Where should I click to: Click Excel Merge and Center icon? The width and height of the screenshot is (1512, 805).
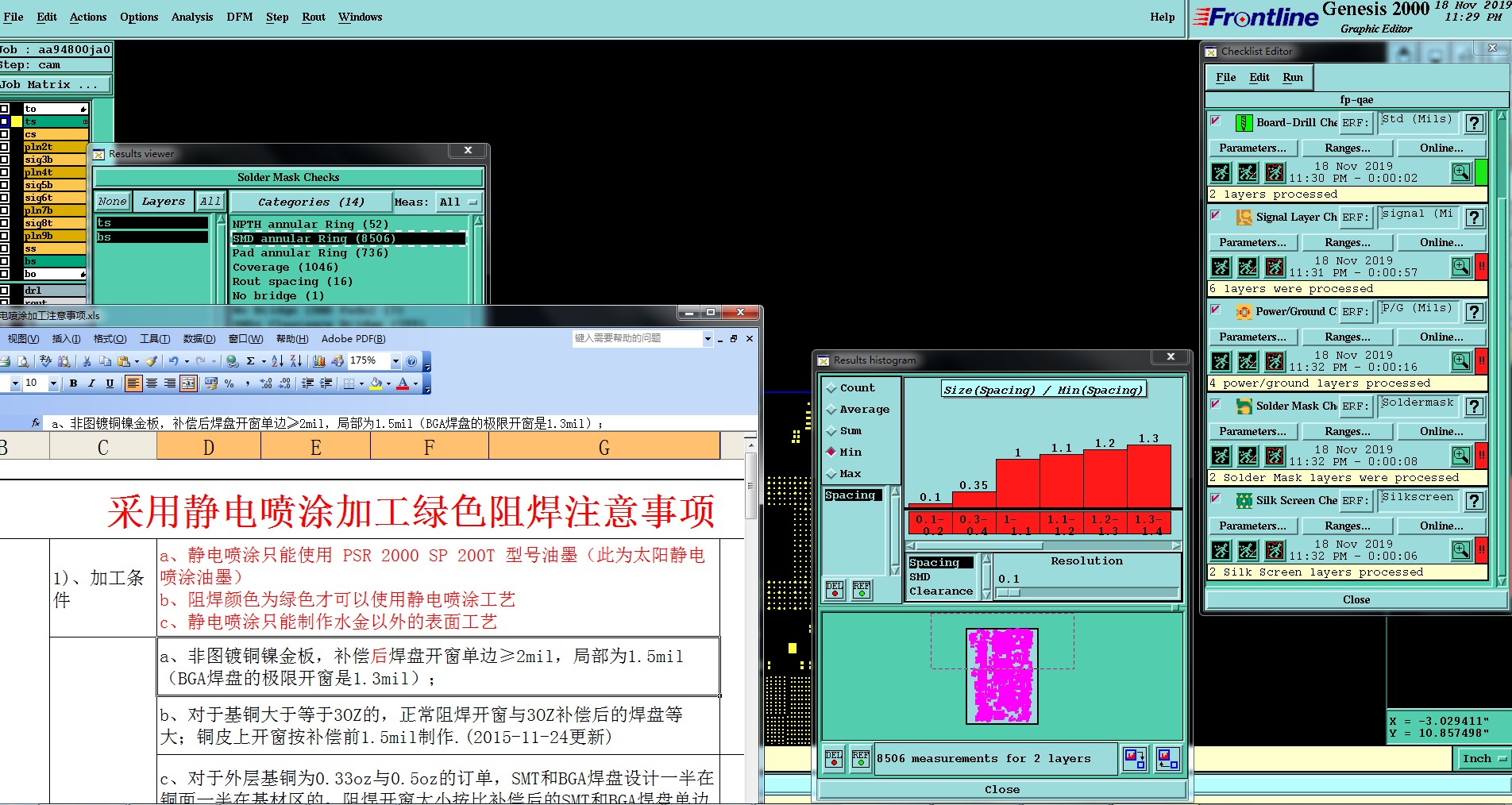point(188,383)
